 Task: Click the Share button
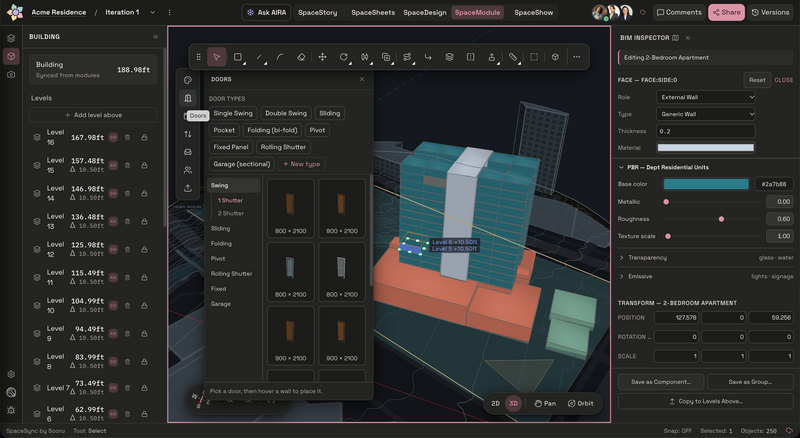point(726,12)
